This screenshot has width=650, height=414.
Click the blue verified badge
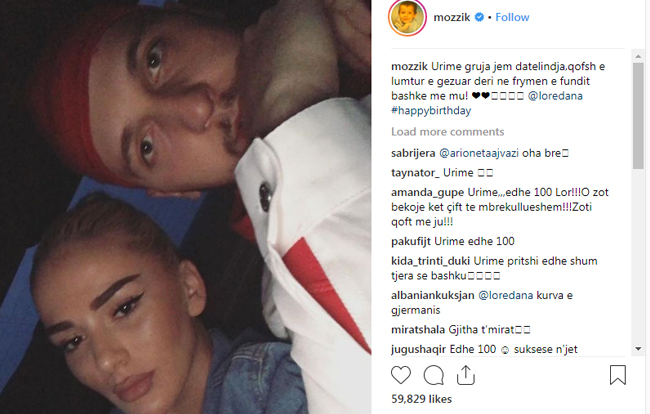pos(479,17)
